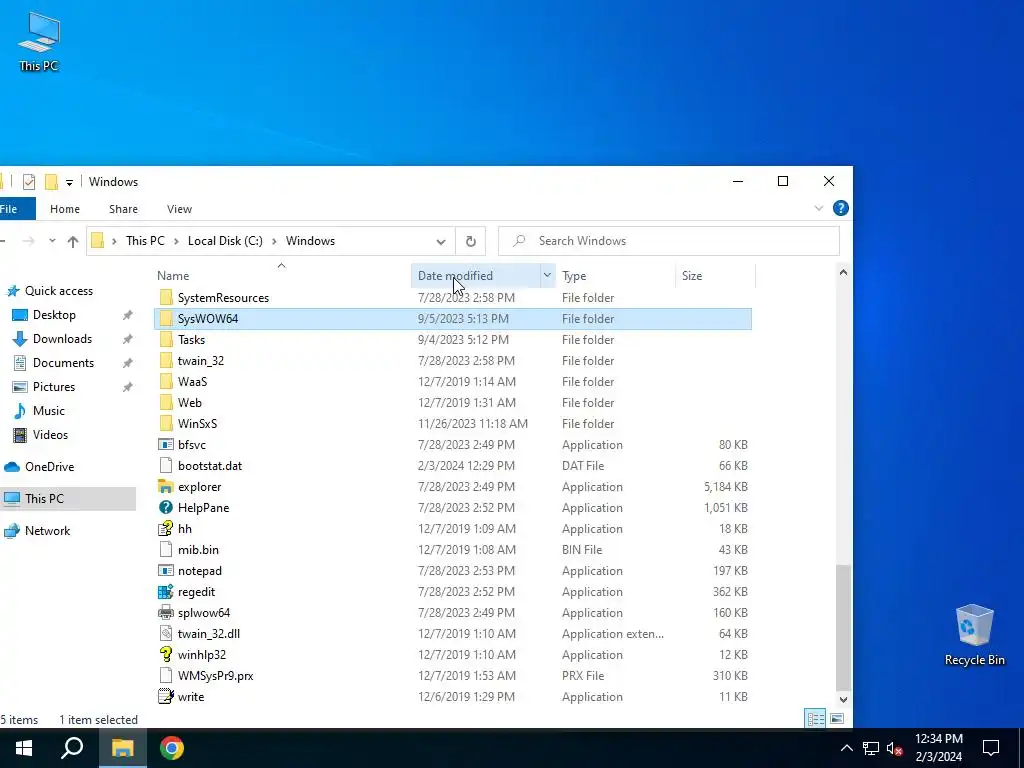1024x768 pixels.
Task: Sort by the Type column header
Action: point(574,276)
